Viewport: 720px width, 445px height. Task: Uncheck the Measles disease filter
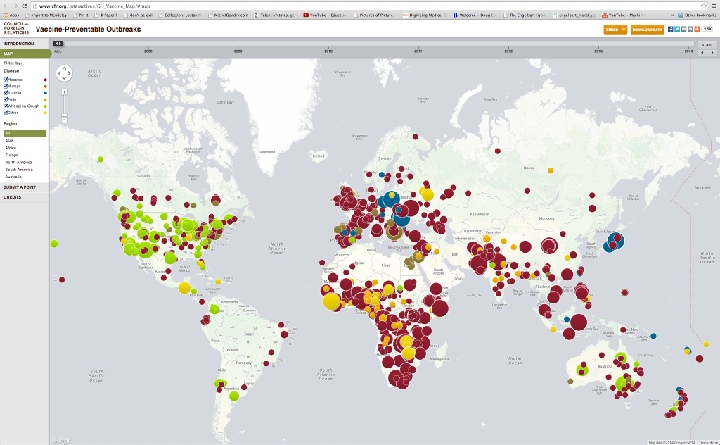5,79
